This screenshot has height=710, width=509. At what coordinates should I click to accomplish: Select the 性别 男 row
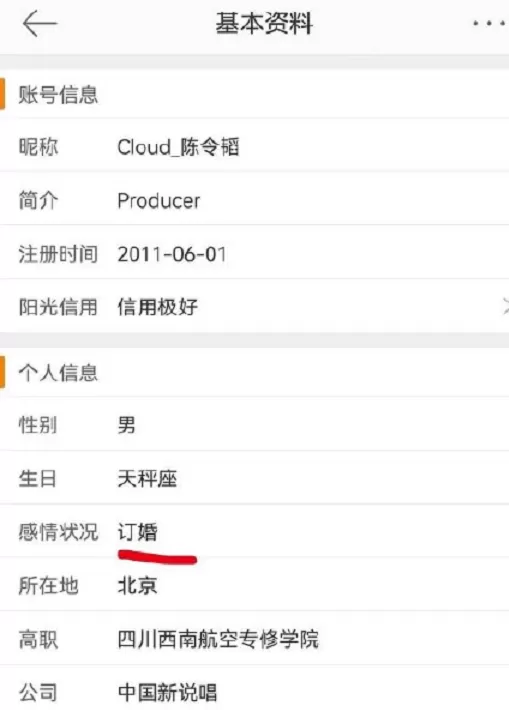click(x=254, y=425)
